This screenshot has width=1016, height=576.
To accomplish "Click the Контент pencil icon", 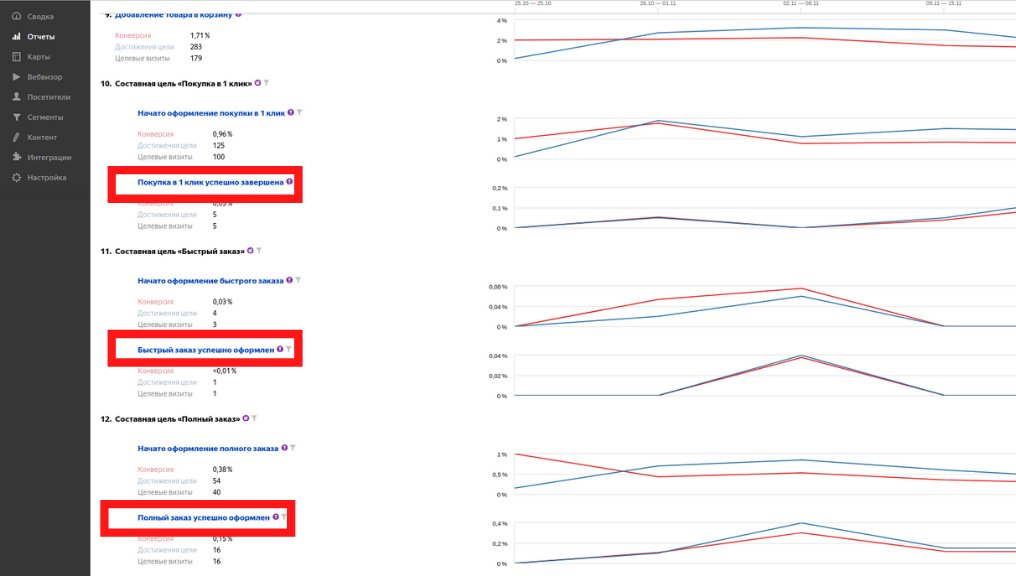I will pos(17,137).
